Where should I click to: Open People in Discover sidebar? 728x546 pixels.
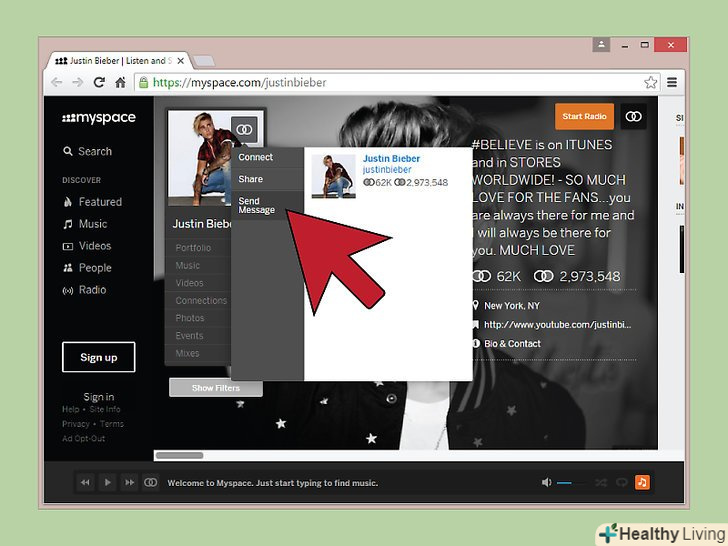click(x=87, y=268)
